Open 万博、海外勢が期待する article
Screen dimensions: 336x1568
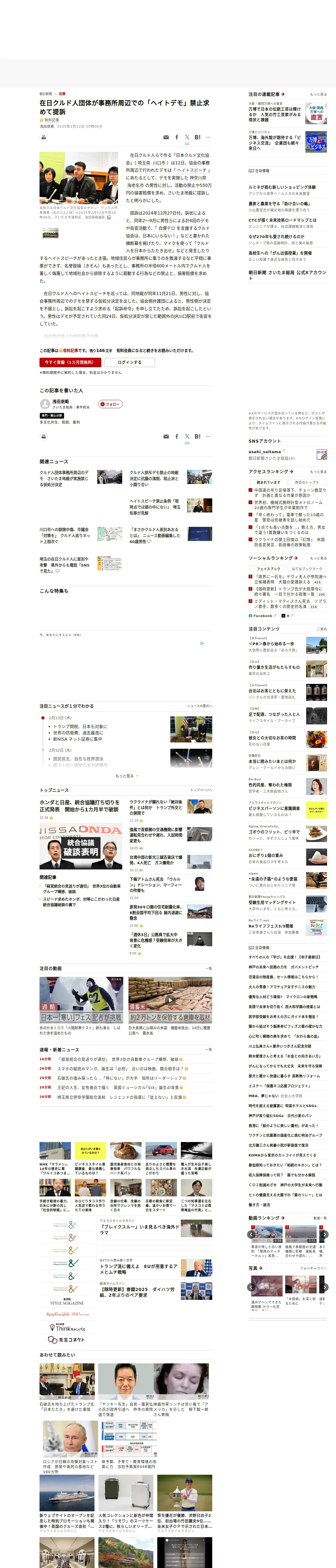275,143
